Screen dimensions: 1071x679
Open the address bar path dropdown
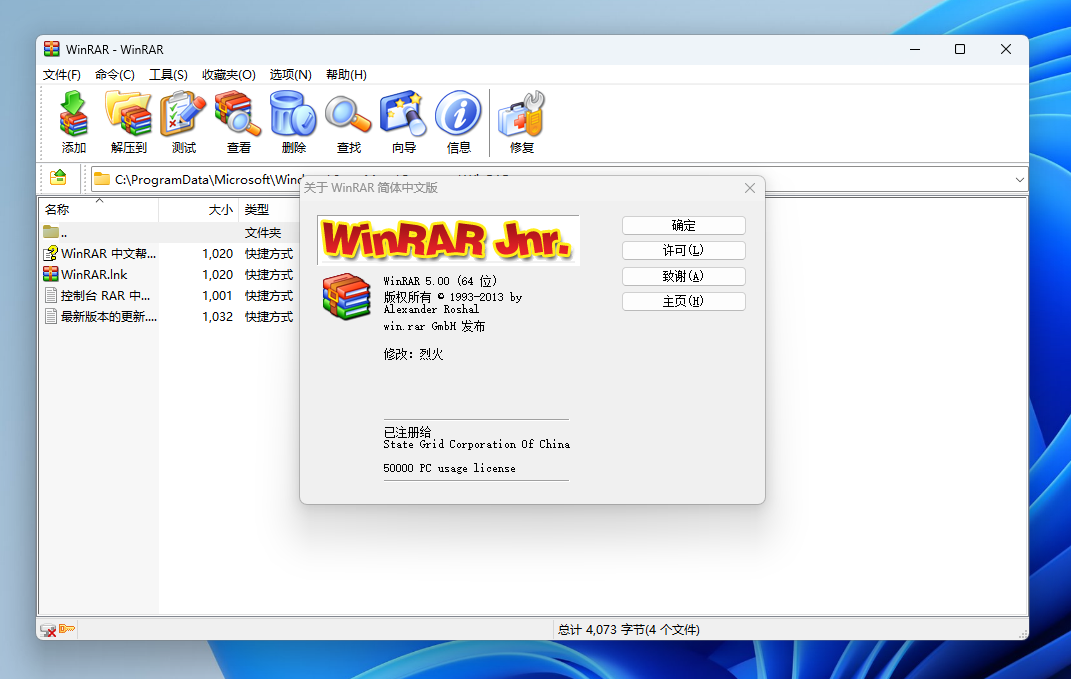[x=1019, y=179]
